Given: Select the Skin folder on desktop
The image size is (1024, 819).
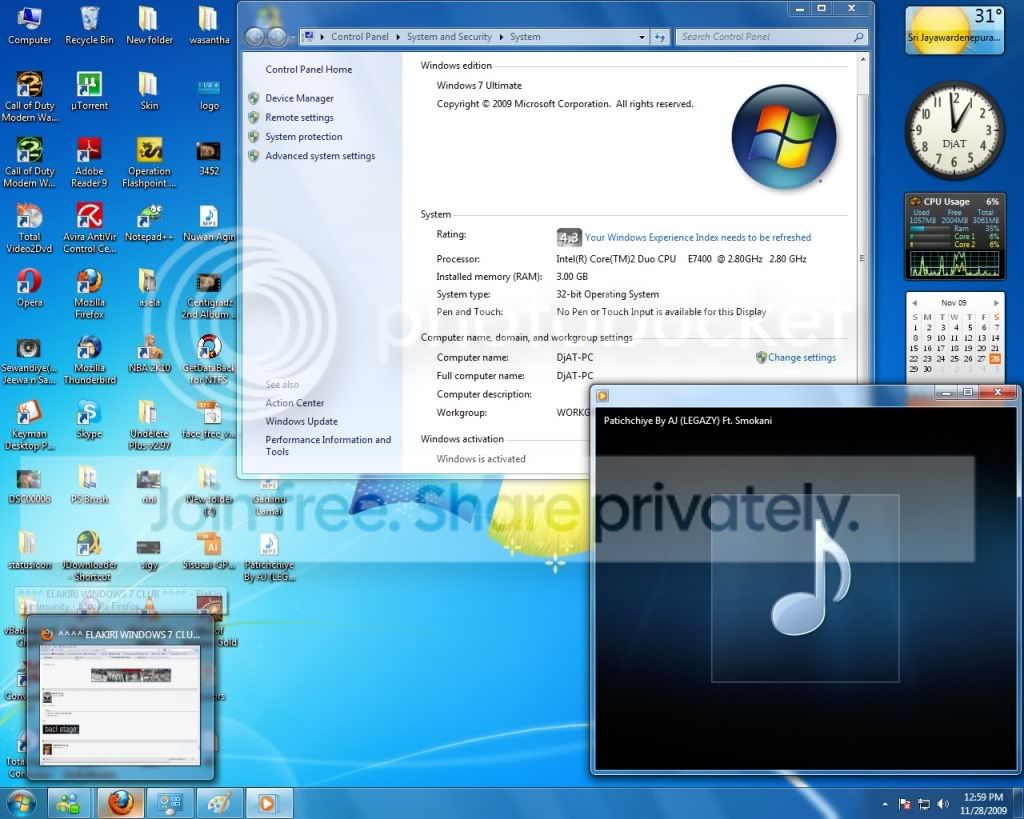Looking at the screenshot, I should pos(149,91).
